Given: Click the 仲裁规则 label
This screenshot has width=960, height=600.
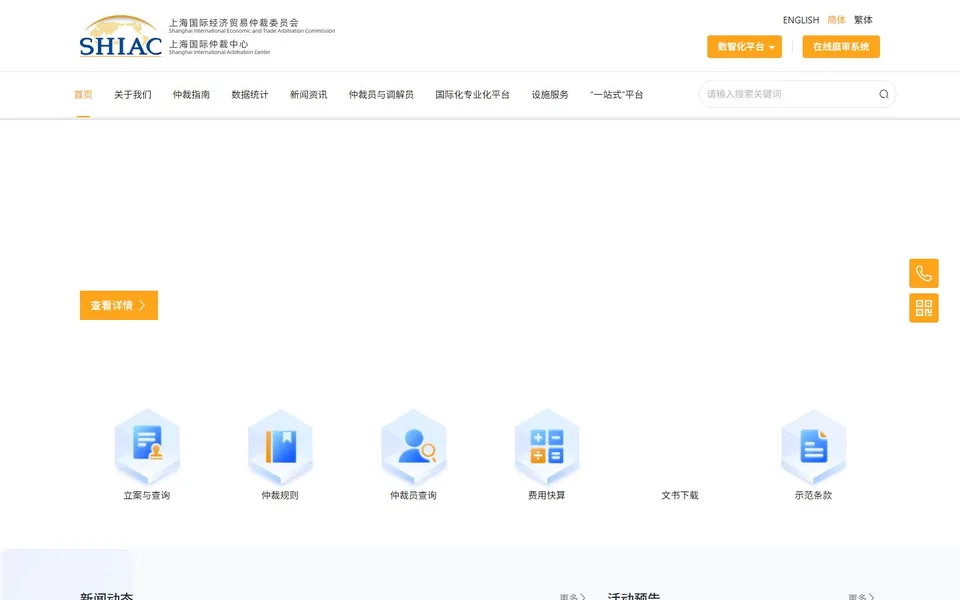Looking at the screenshot, I should click(x=280, y=495).
